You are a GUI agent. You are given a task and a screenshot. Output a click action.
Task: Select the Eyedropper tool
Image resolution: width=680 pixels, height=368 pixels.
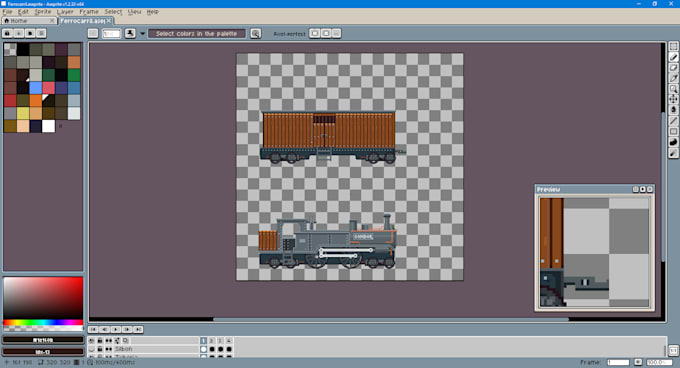tap(673, 78)
